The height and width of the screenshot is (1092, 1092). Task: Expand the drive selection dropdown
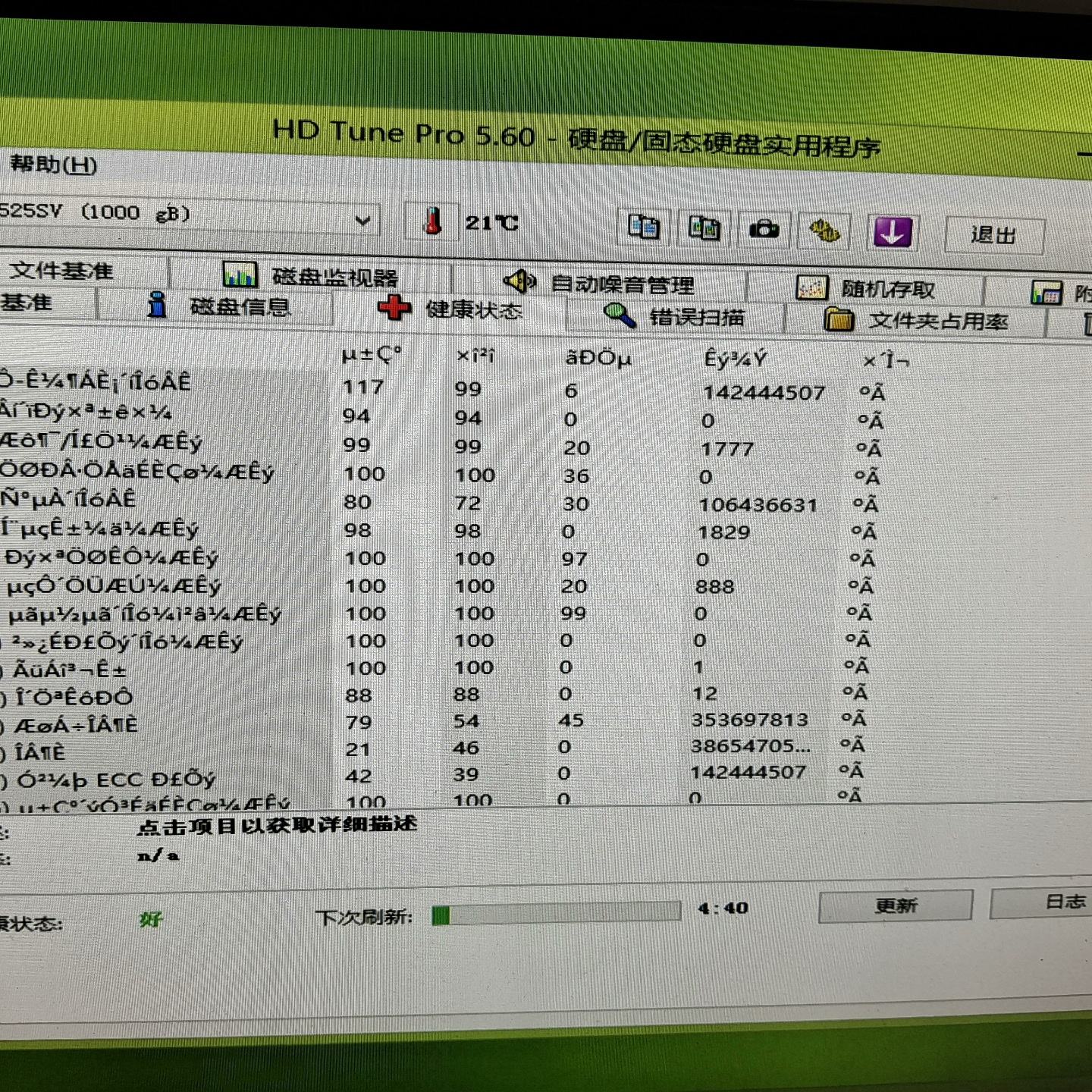pyautogui.click(x=362, y=221)
